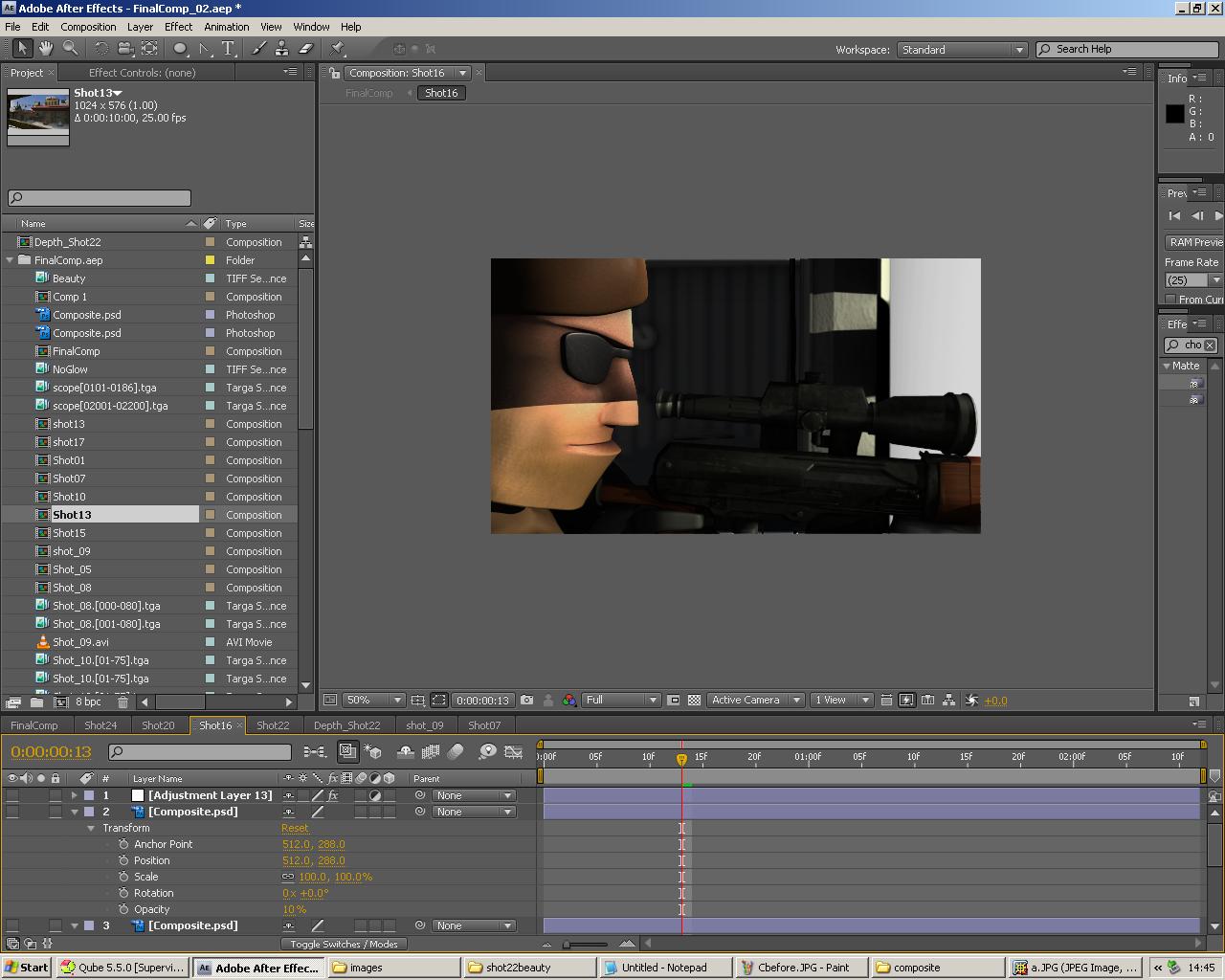Click the Reset Exposure aperture icon

[x=971, y=701]
